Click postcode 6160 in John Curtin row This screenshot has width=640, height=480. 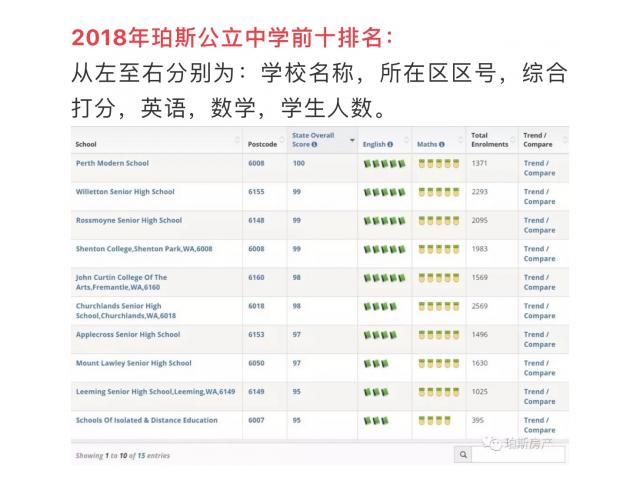click(256, 278)
